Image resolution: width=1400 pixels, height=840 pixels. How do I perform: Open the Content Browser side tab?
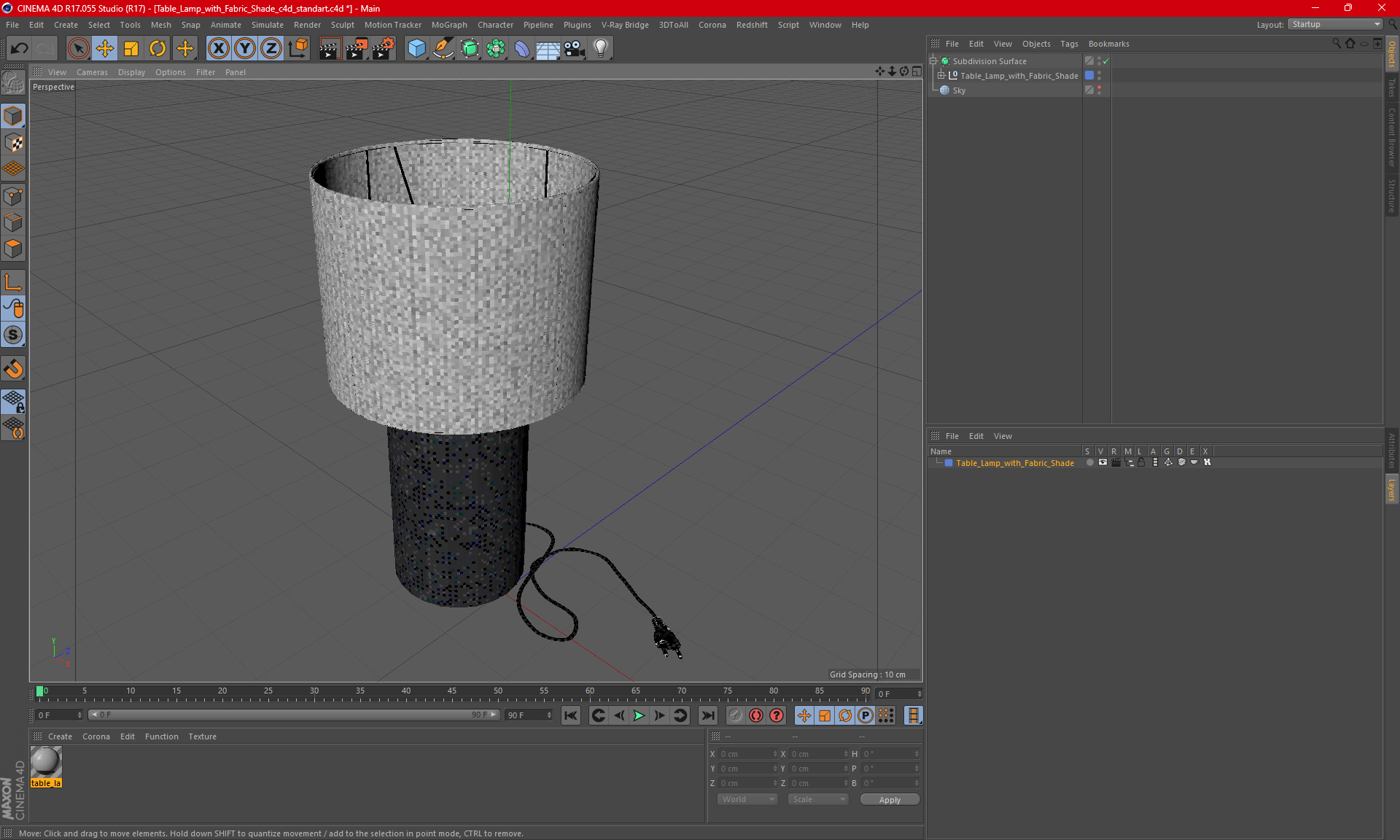coord(1391,136)
